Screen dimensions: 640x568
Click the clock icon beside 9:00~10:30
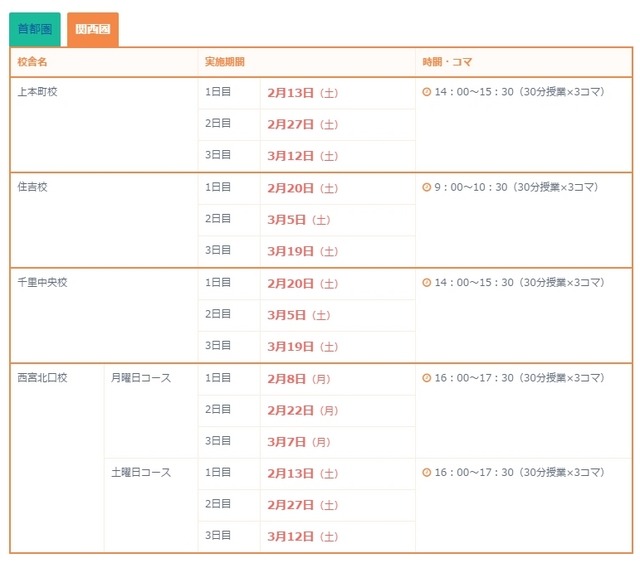point(427,187)
